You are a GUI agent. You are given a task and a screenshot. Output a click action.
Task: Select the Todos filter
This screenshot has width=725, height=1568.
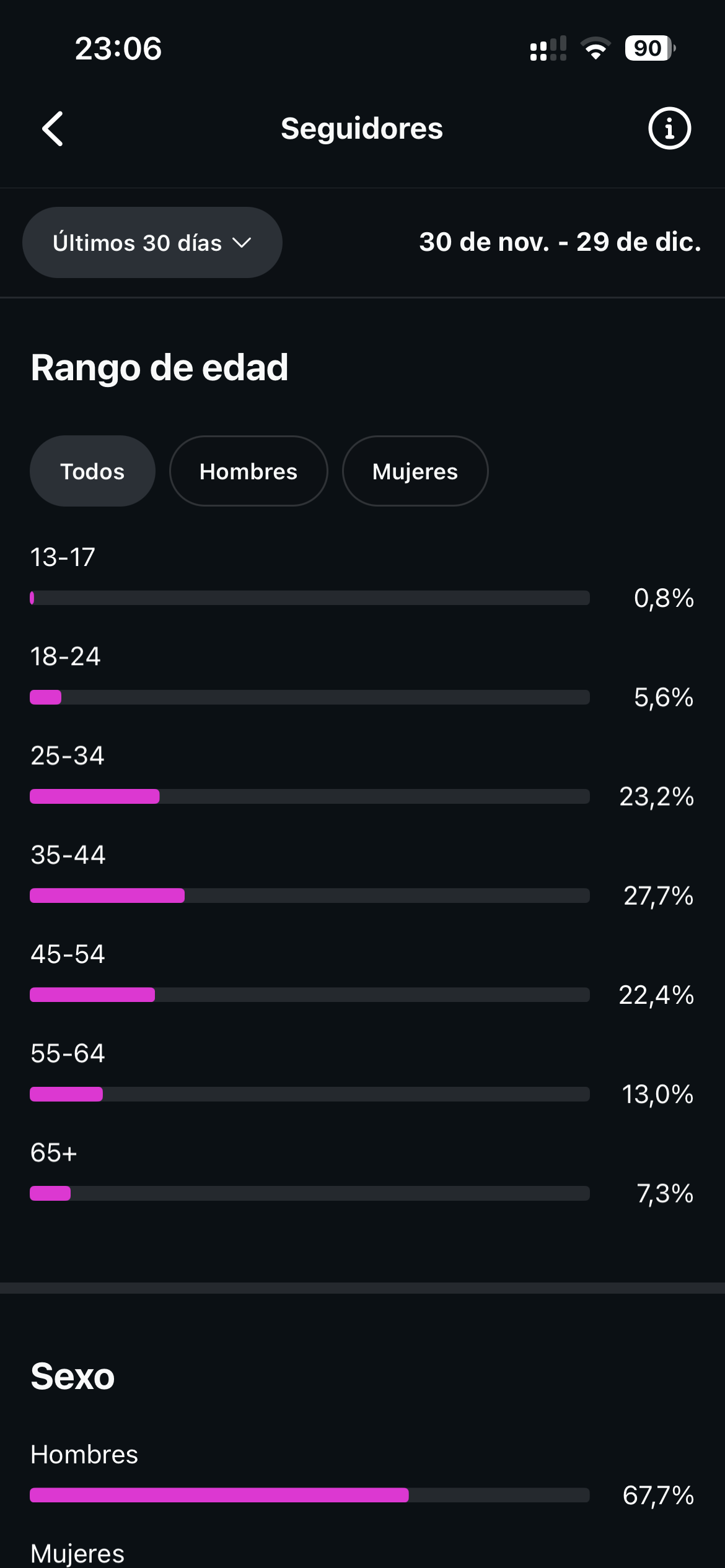tap(92, 471)
